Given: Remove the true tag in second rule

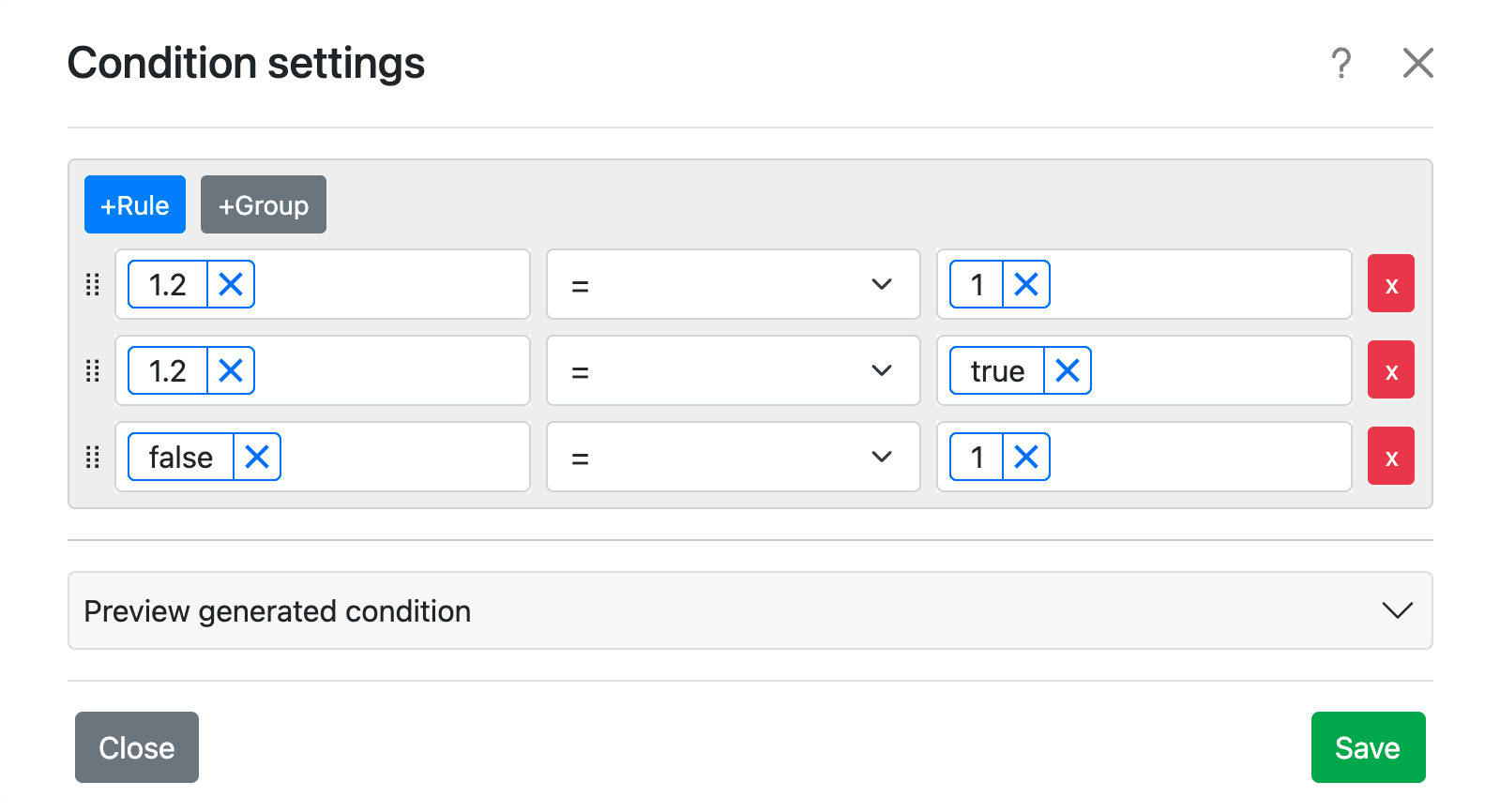Looking at the screenshot, I should click(x=1068, y=370).
